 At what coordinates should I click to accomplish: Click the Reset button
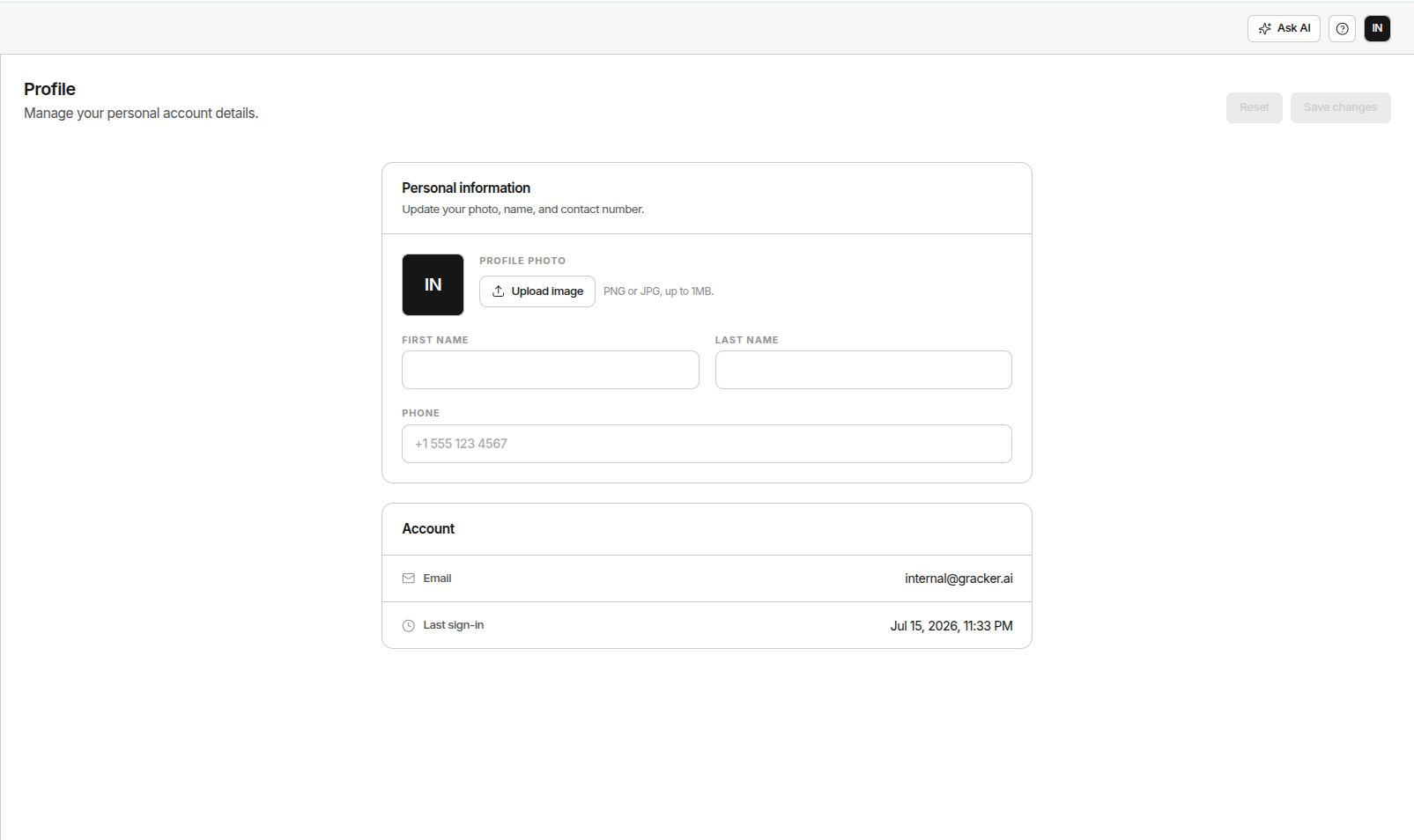pos(1254,107)
